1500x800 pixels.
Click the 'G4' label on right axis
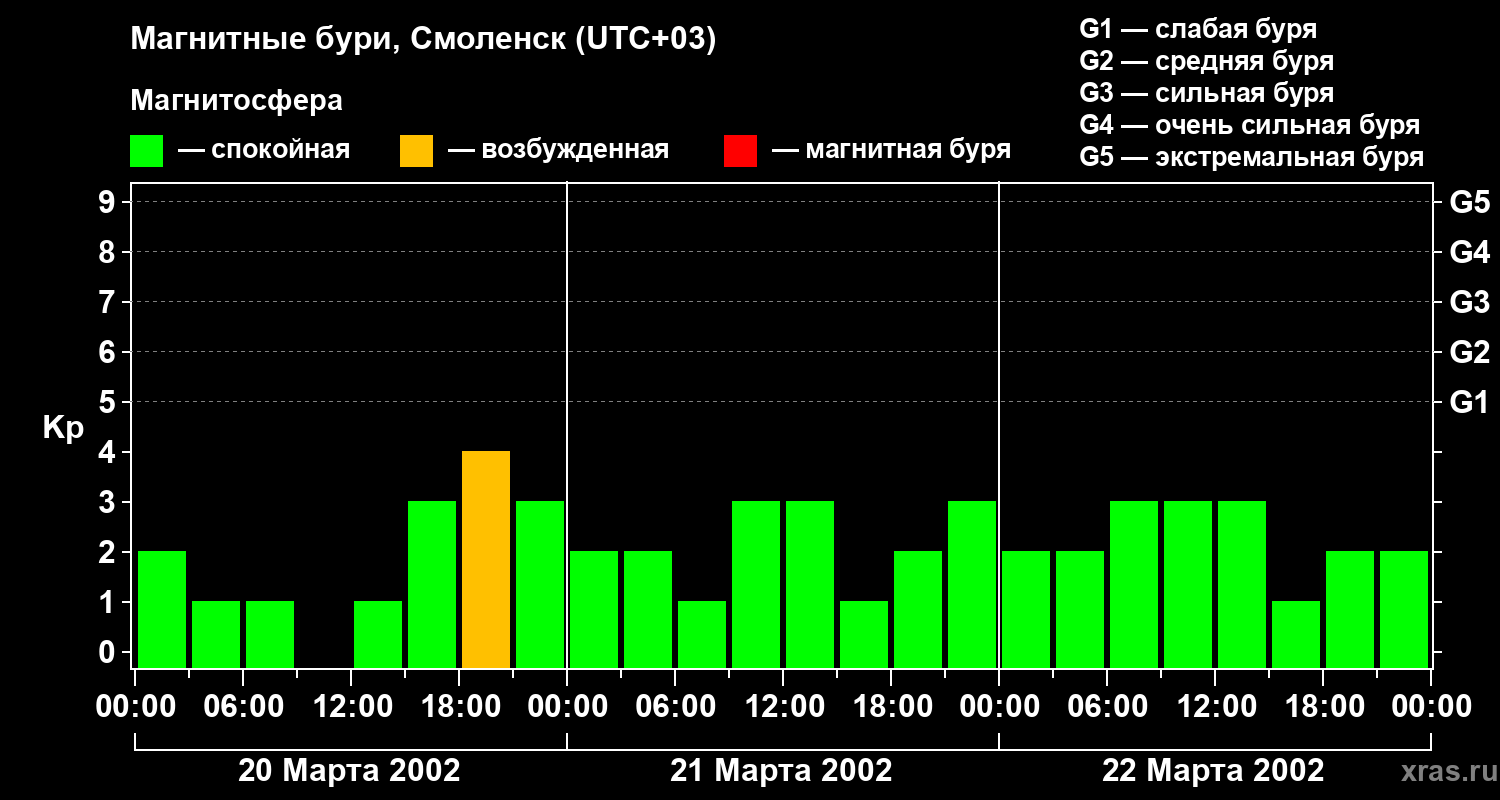[1469, 252]
